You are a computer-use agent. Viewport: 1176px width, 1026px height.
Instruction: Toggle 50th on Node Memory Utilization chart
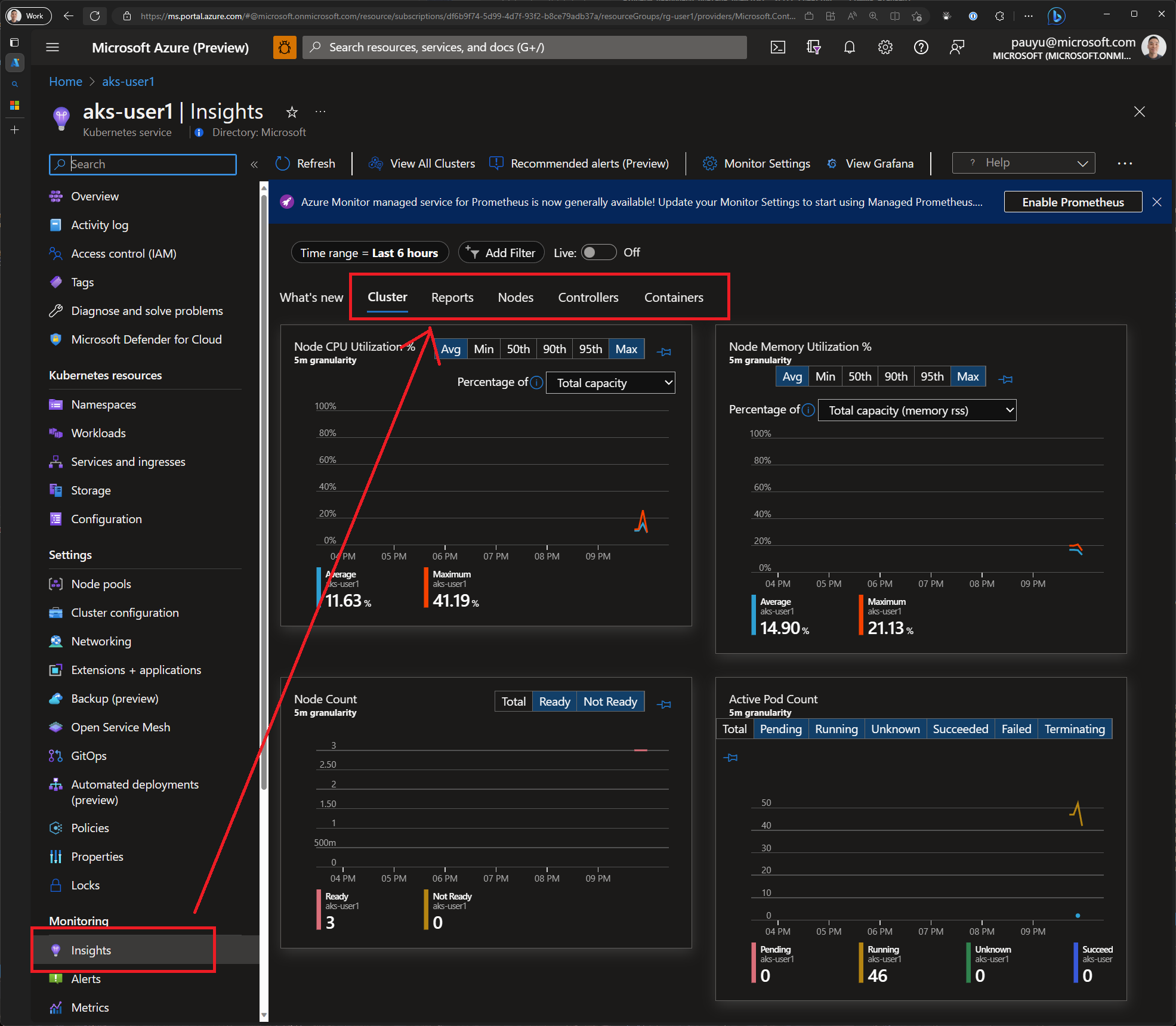pyautogui.click(x=860, y=376)
